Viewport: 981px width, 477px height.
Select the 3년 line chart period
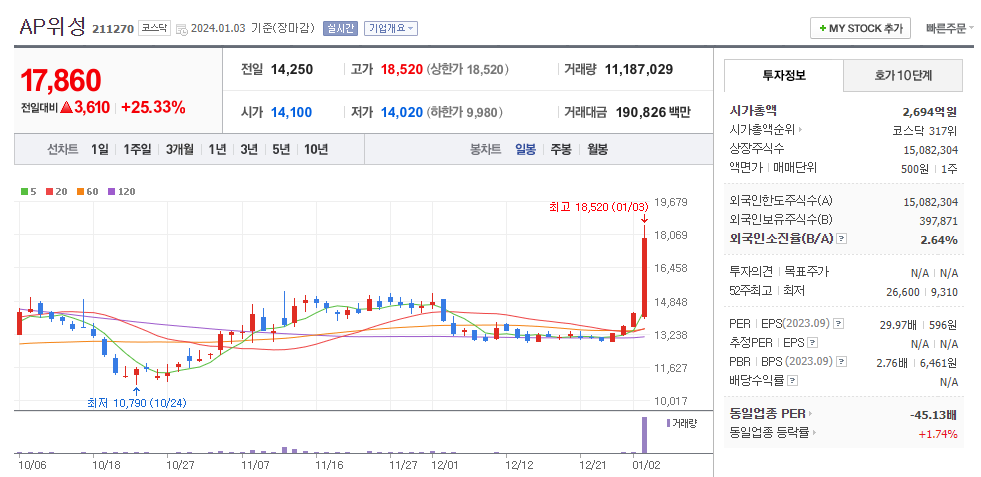(248, 150)
